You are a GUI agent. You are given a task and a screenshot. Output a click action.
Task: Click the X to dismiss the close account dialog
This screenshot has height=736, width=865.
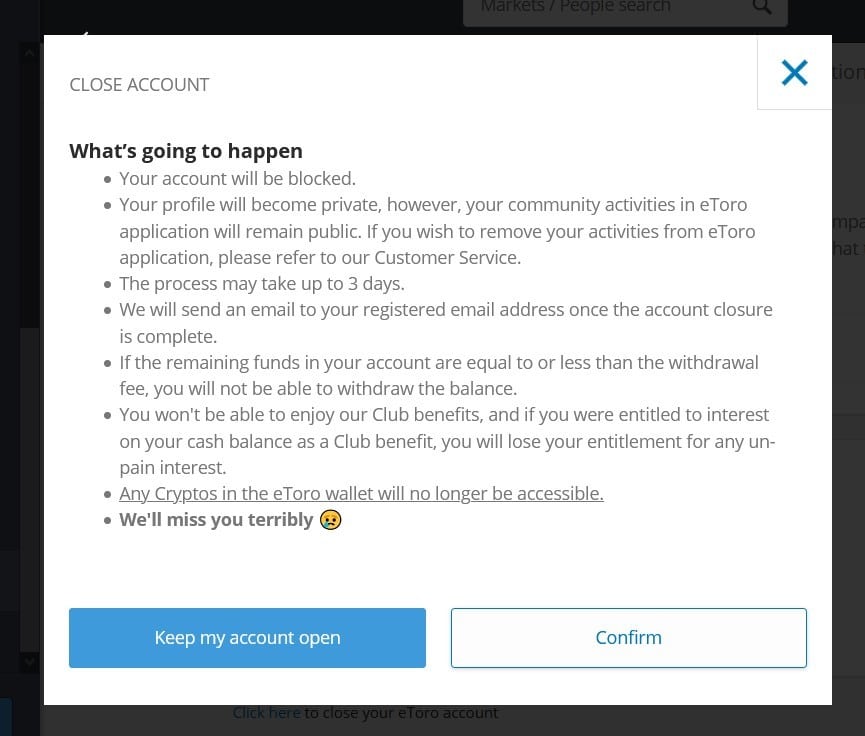pos(794,72)
